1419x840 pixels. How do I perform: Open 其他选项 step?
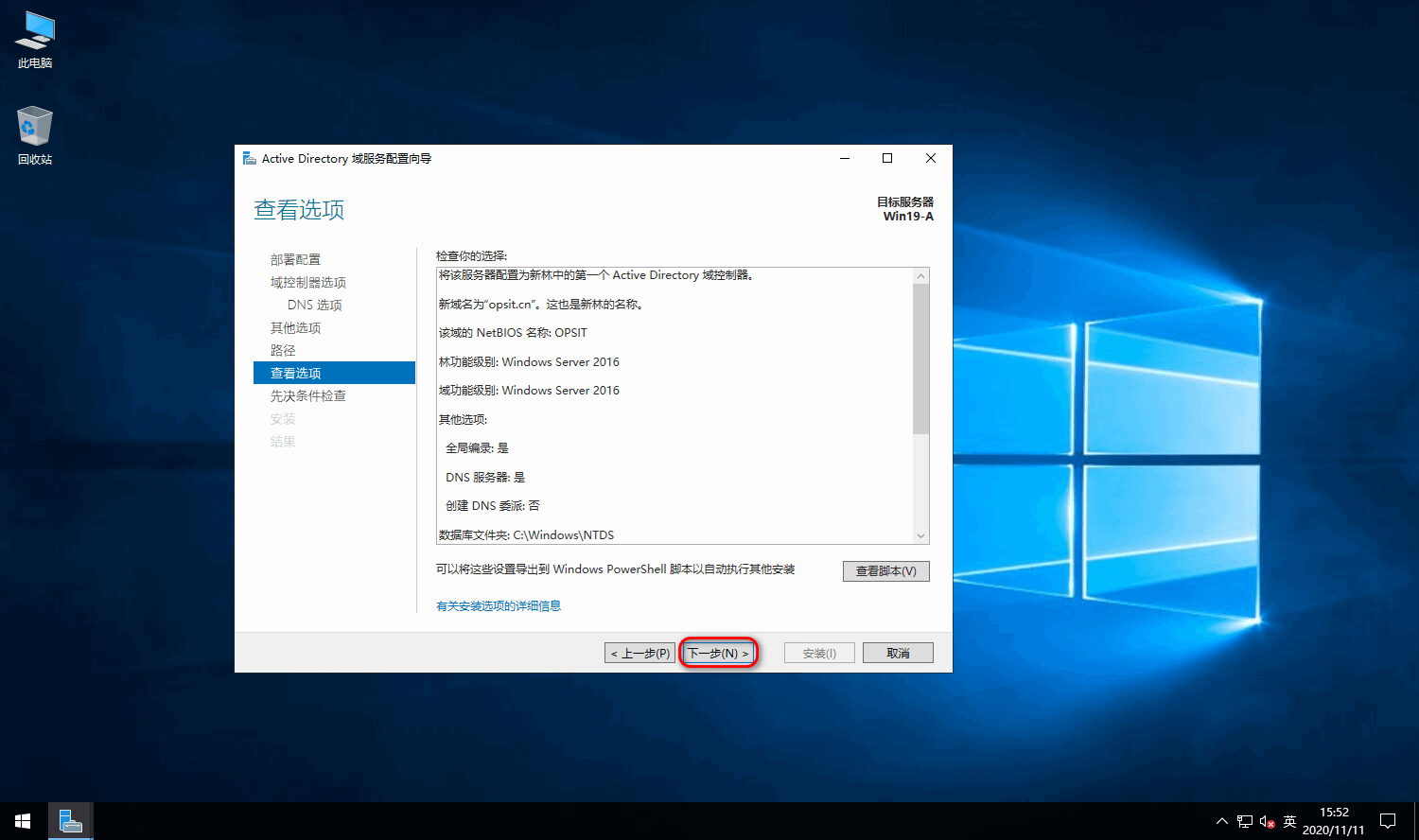coord(295,327)
